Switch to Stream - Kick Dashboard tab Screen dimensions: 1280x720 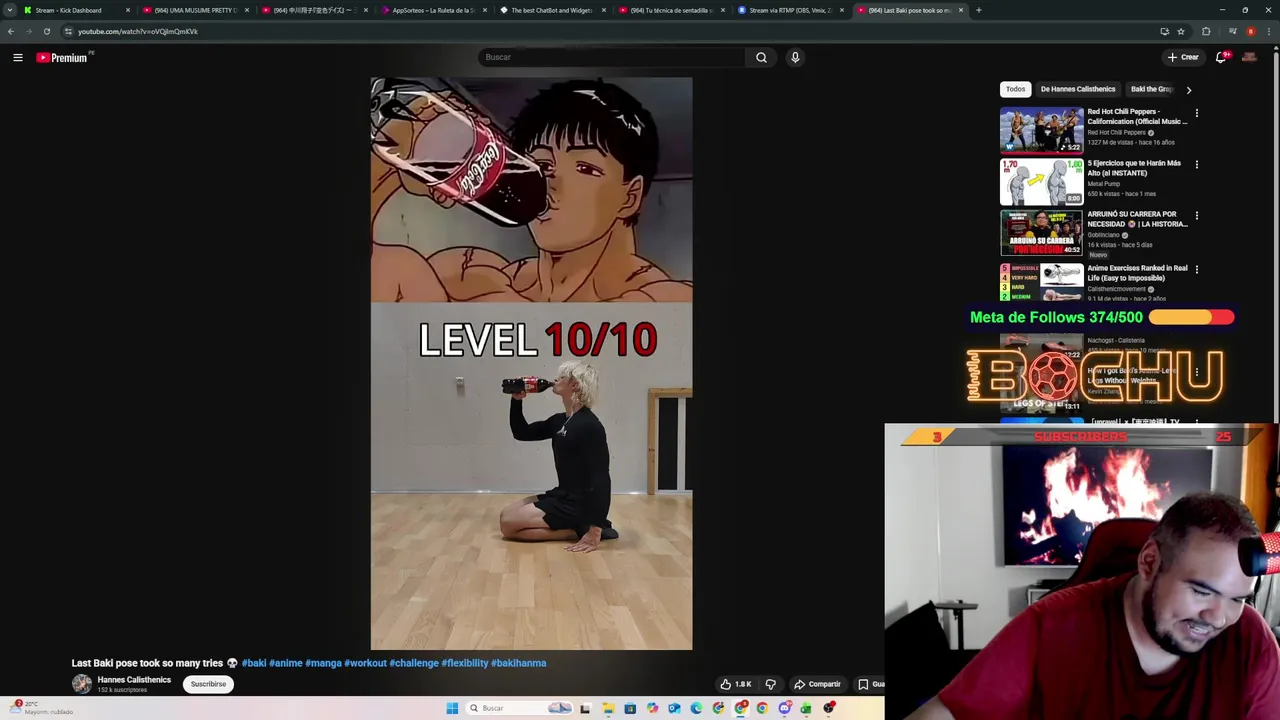coord(78,10)
